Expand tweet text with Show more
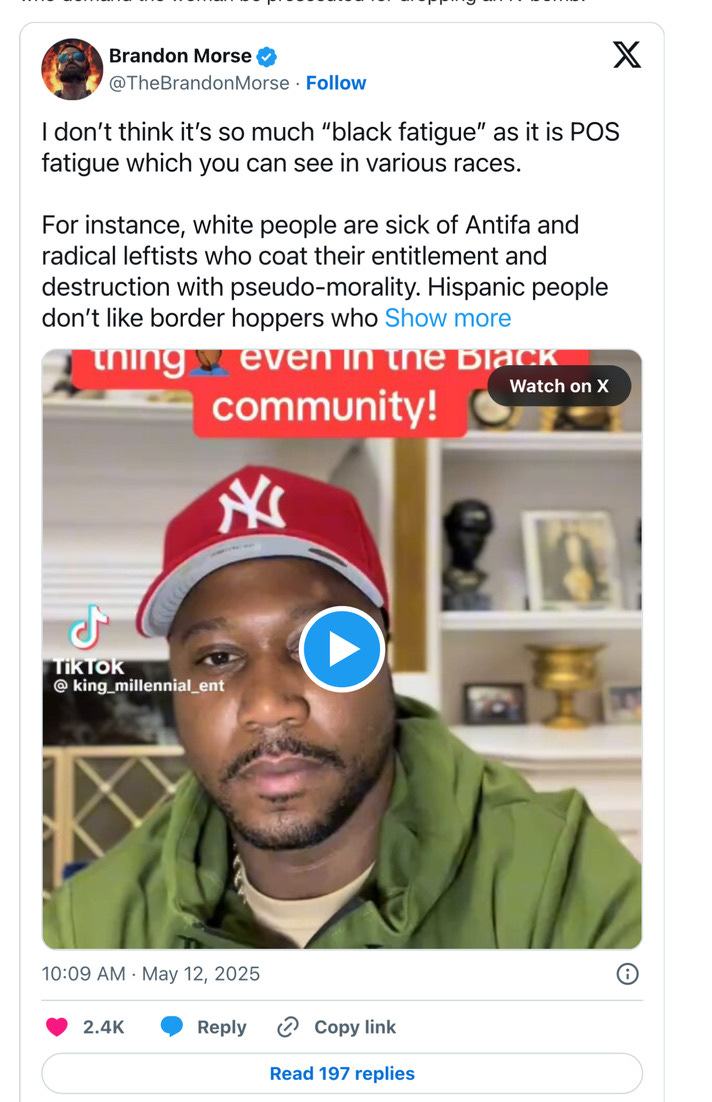The width and height of the screenshot is (712, 1102). [448, 318]
